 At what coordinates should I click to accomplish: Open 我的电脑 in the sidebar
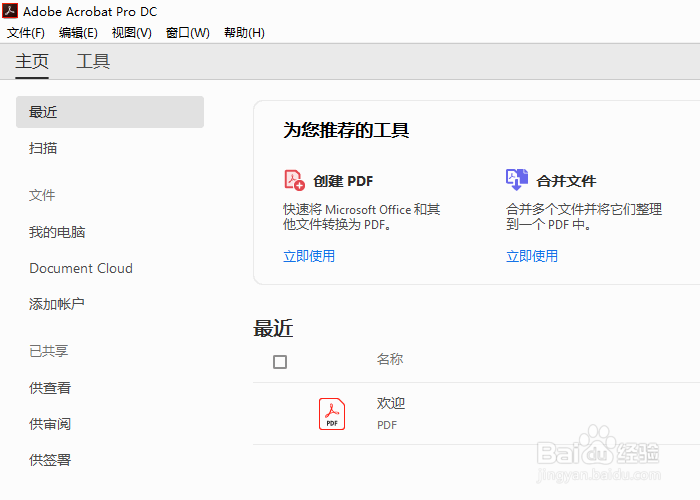pos(57,232)
